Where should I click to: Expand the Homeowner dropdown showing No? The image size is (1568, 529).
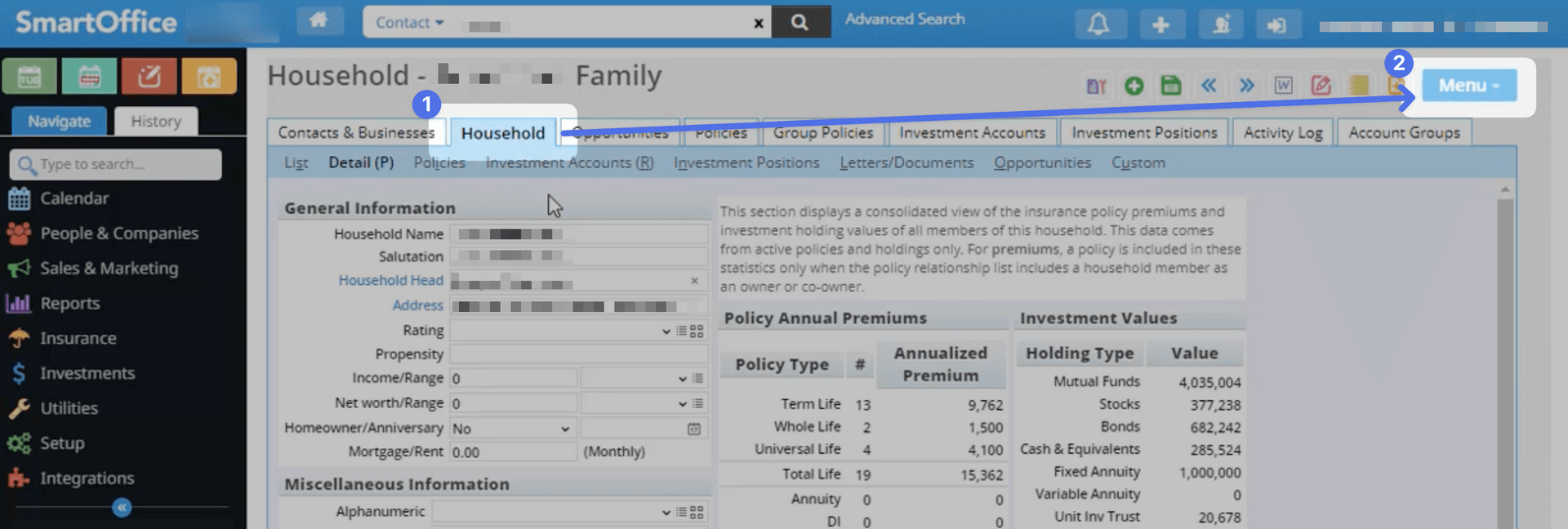[x=511, y=429]
